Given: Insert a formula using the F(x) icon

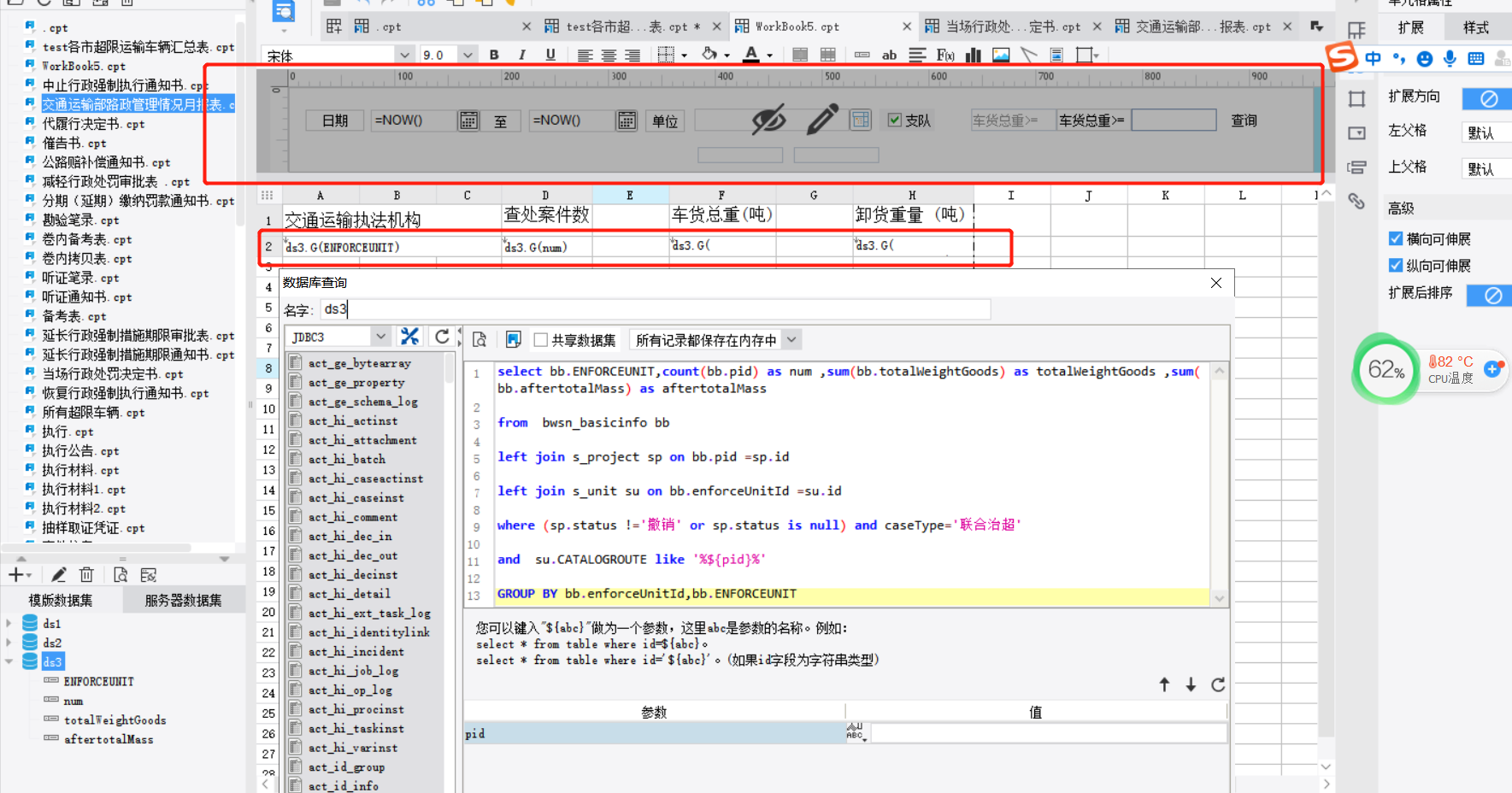Looking at the screenshot, I should click(944, 56).
